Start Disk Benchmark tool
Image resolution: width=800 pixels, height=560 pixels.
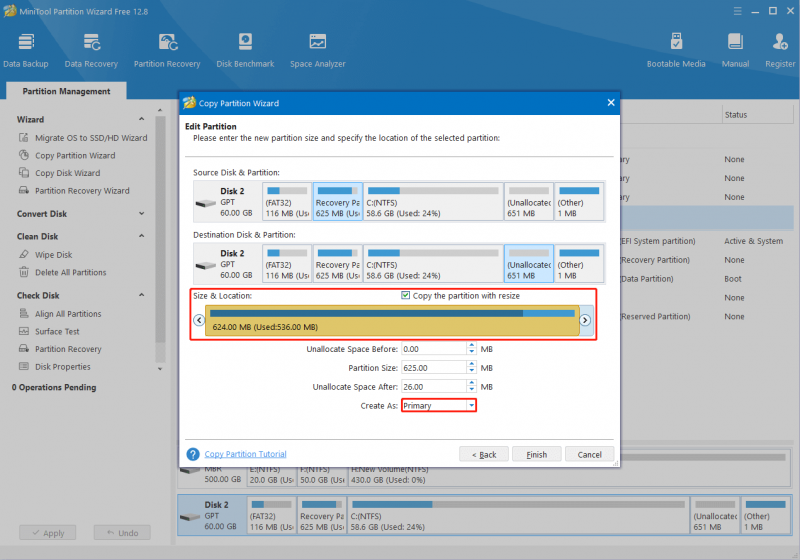pos(245,50)
